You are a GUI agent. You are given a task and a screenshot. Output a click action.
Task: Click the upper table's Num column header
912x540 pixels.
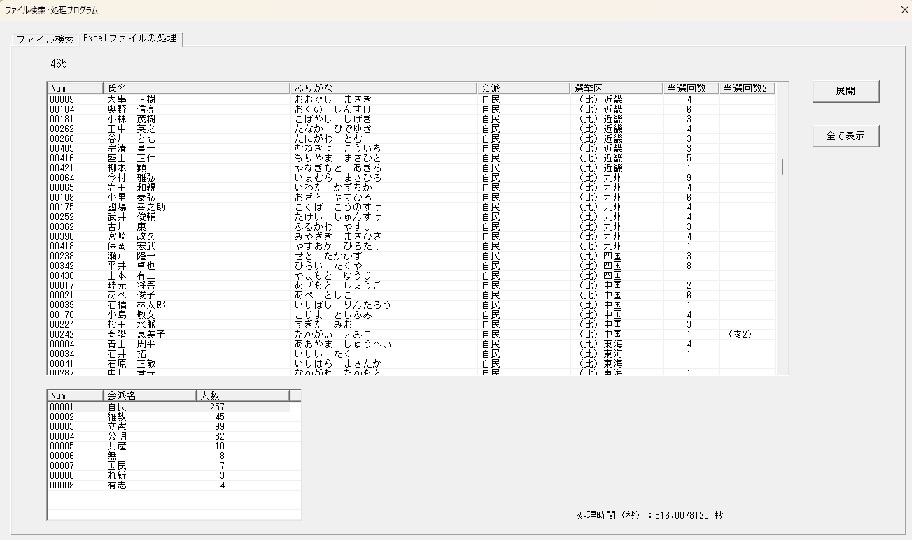tap(75, 88)
